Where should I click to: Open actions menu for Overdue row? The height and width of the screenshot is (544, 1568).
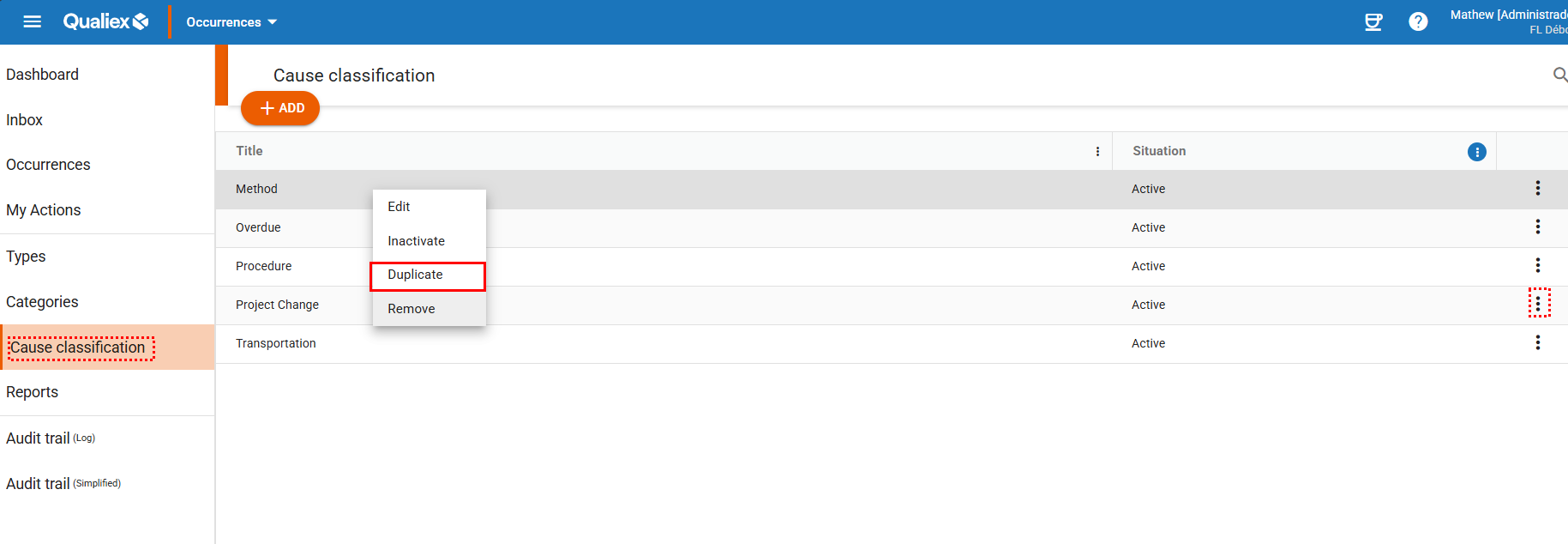[x=1537, y=227]
